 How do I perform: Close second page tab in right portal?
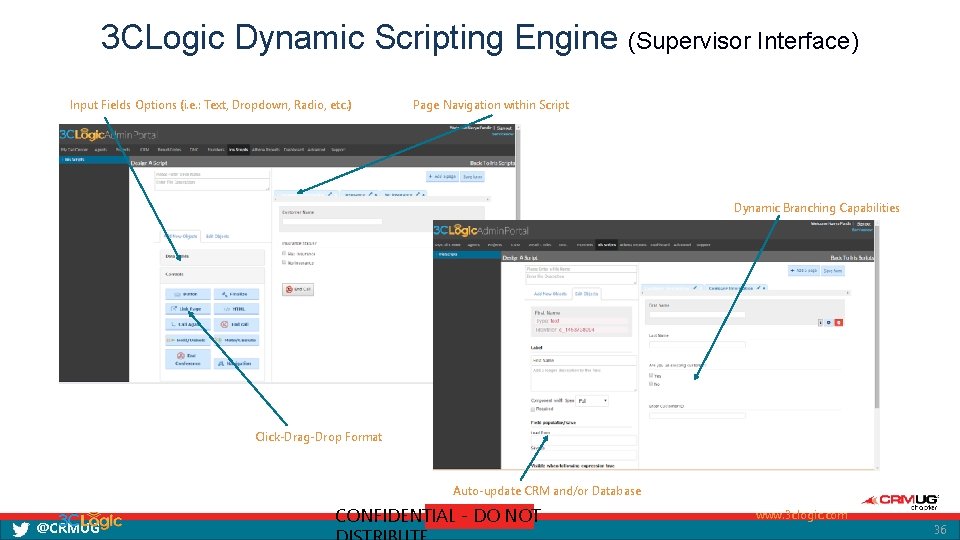[764, 288]
